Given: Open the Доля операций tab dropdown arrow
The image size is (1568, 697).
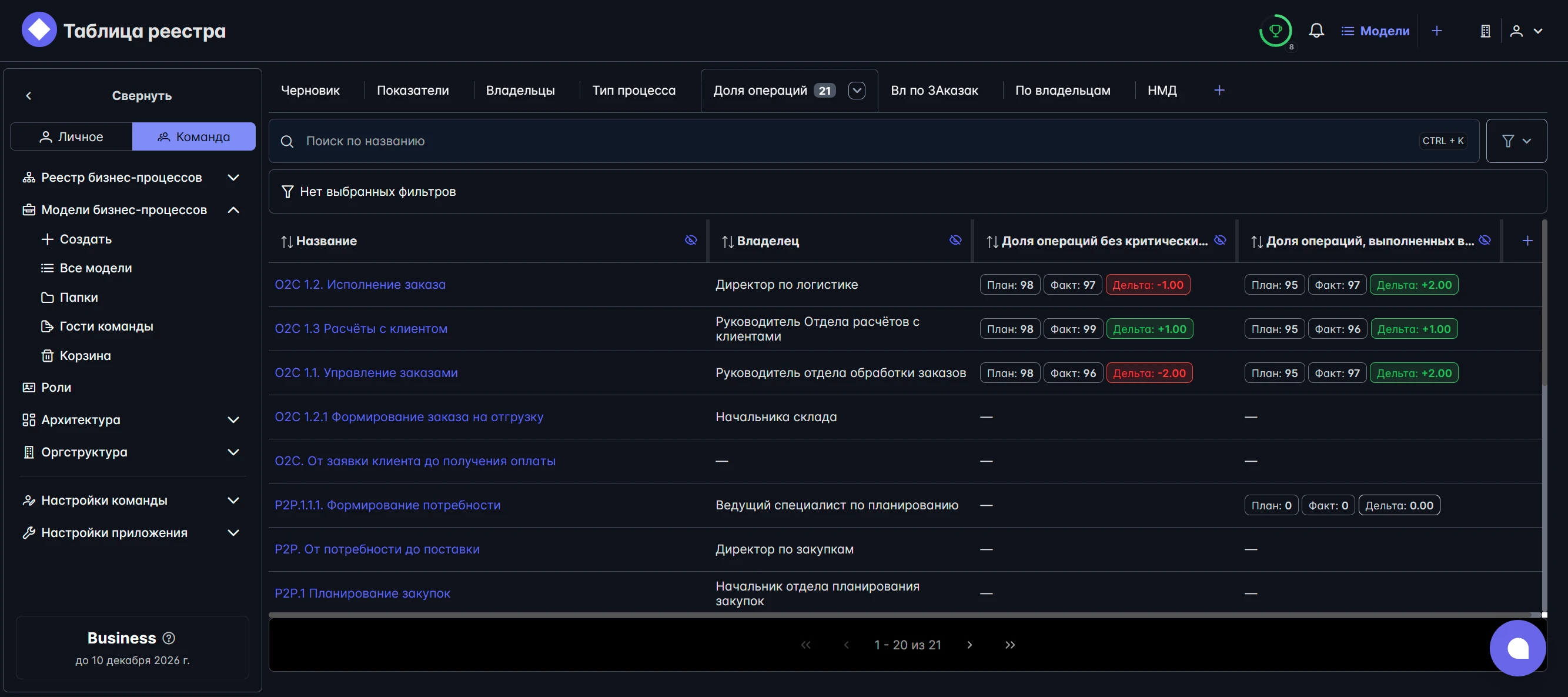Looking at the screenshot, I should coord(857,91).
